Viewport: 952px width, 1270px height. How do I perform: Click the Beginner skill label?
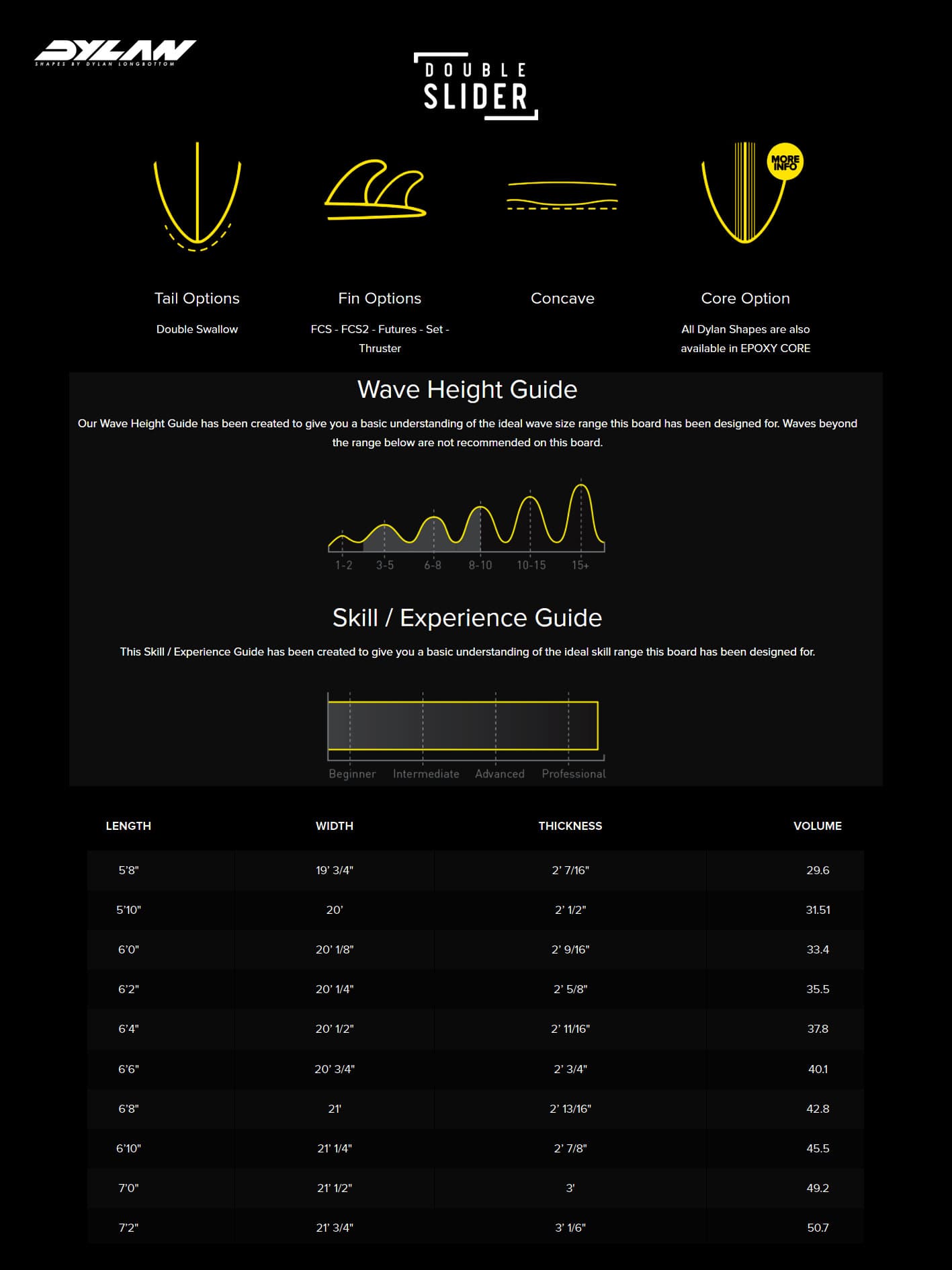[352, 773]
